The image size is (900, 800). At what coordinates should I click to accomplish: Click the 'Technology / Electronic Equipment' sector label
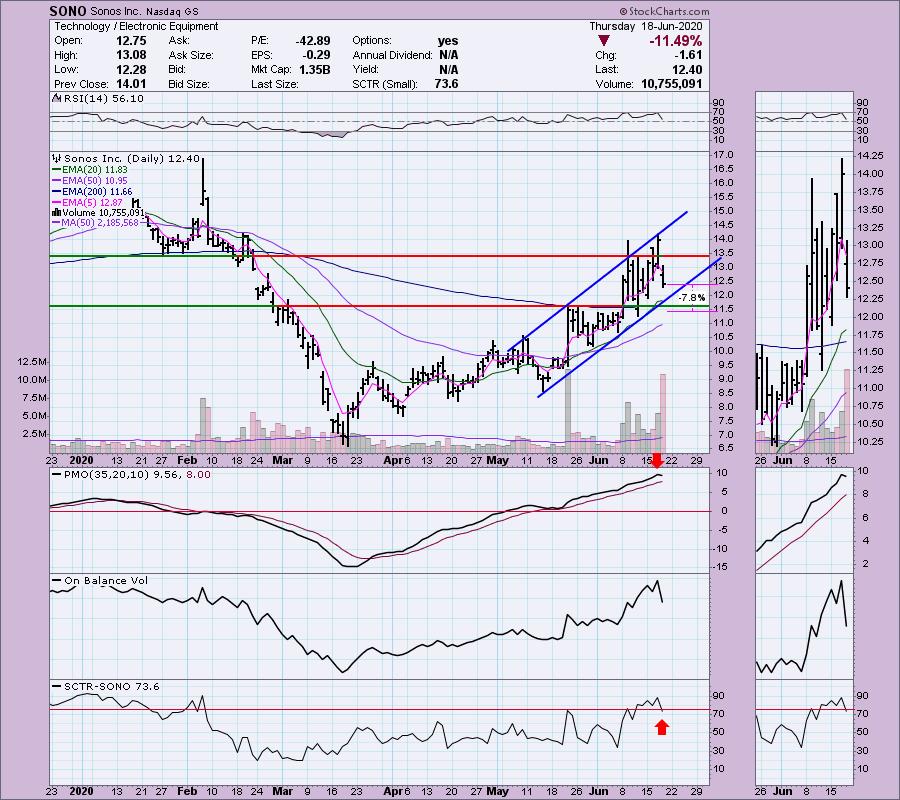(x=136, y=26)
